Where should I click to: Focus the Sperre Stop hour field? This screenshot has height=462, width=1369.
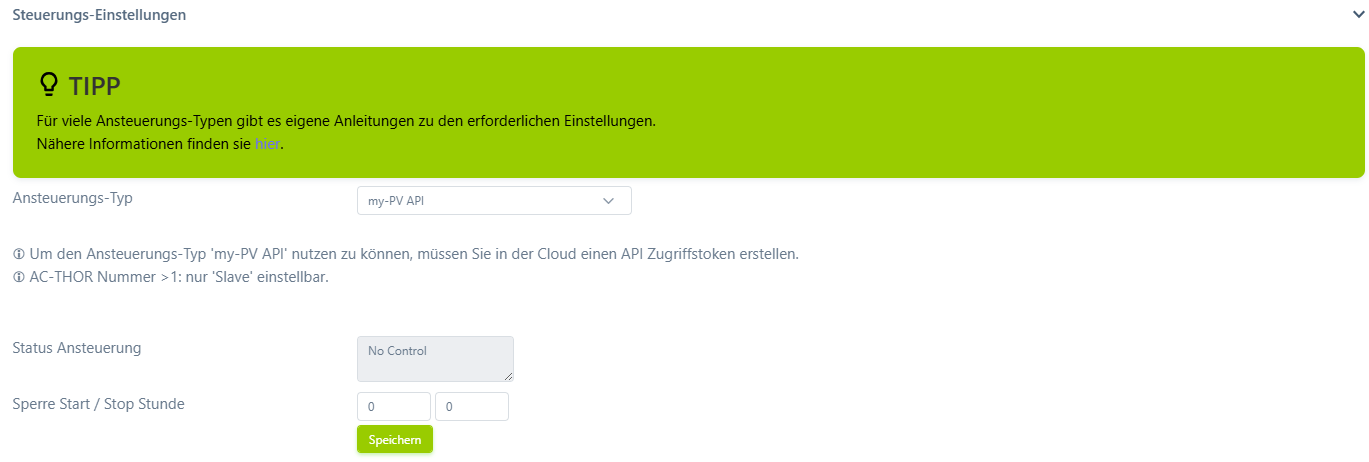click(471, 407)
